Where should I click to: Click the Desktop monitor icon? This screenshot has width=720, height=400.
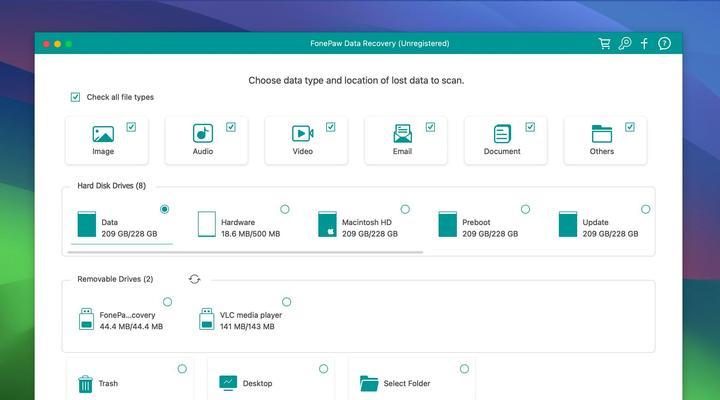[228, 383]
